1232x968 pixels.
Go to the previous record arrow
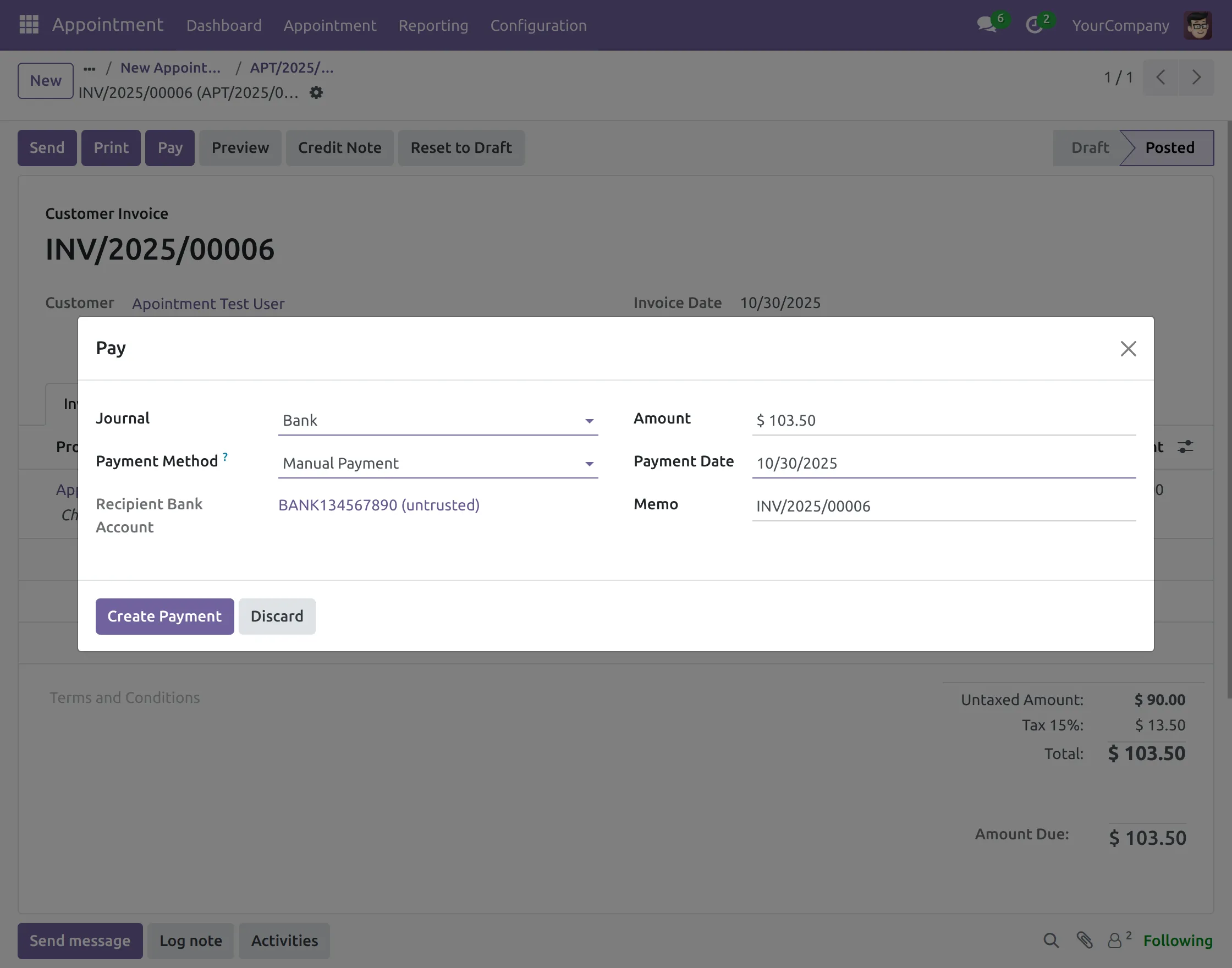pyautogui.click(x=1160, y=77)
